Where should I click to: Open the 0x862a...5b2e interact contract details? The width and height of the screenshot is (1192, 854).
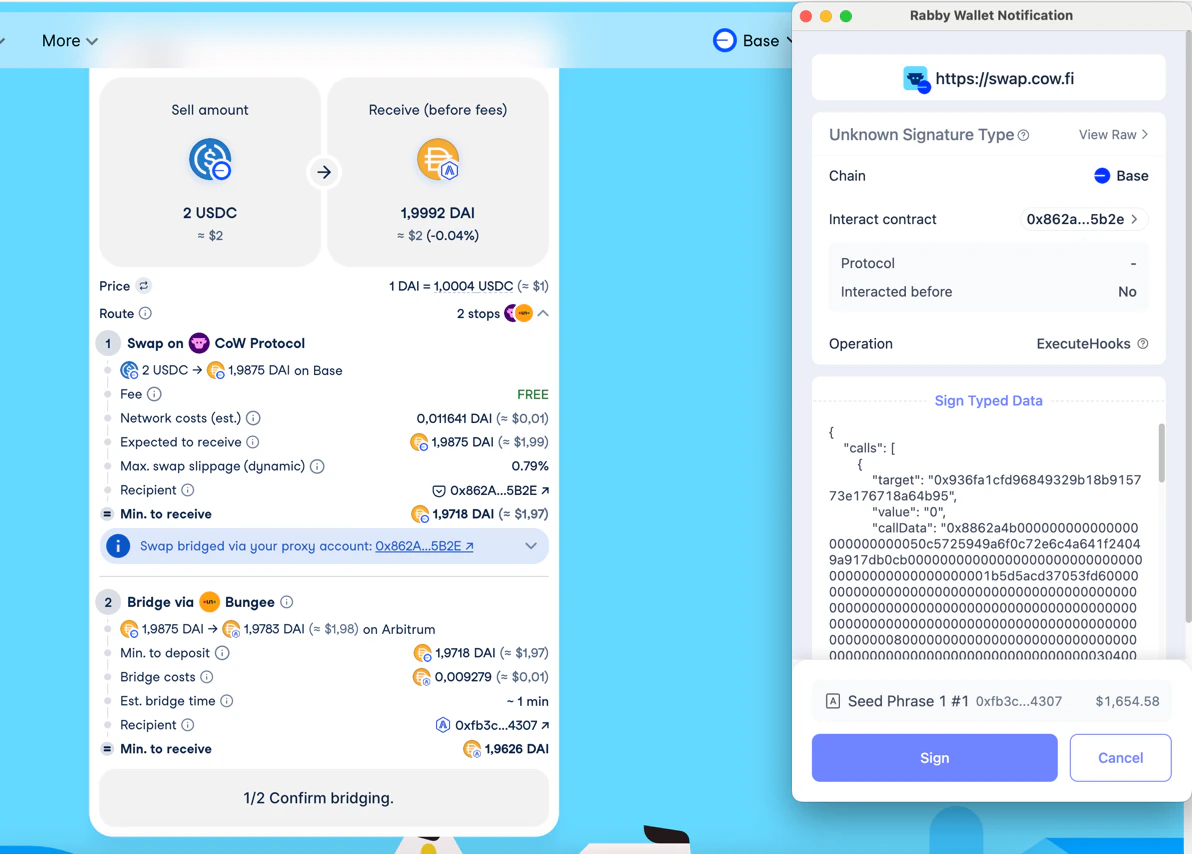tap(1083, 219)
